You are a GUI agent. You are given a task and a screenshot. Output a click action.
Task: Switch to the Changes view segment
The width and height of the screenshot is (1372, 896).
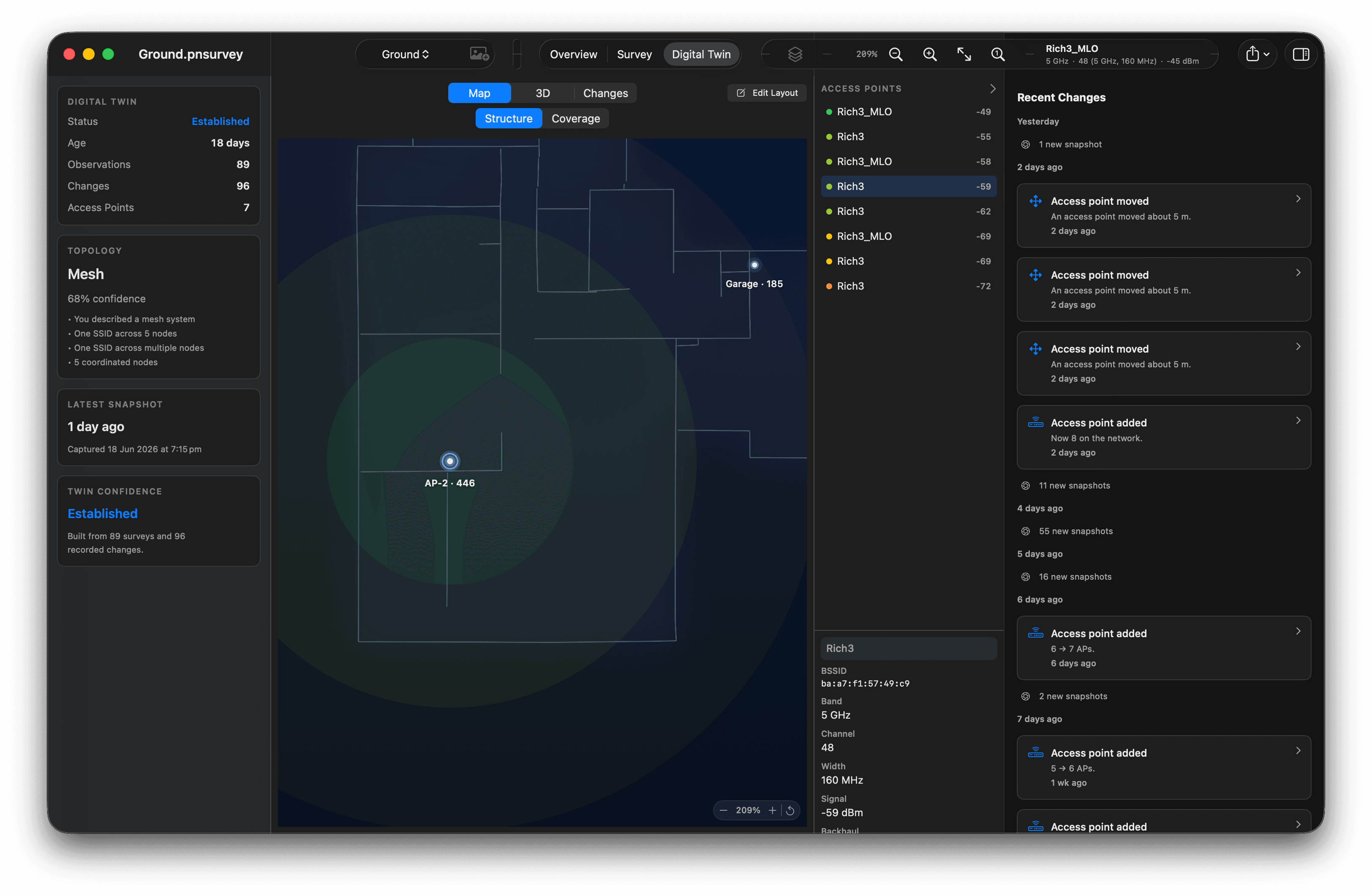[x=605, y=93]
